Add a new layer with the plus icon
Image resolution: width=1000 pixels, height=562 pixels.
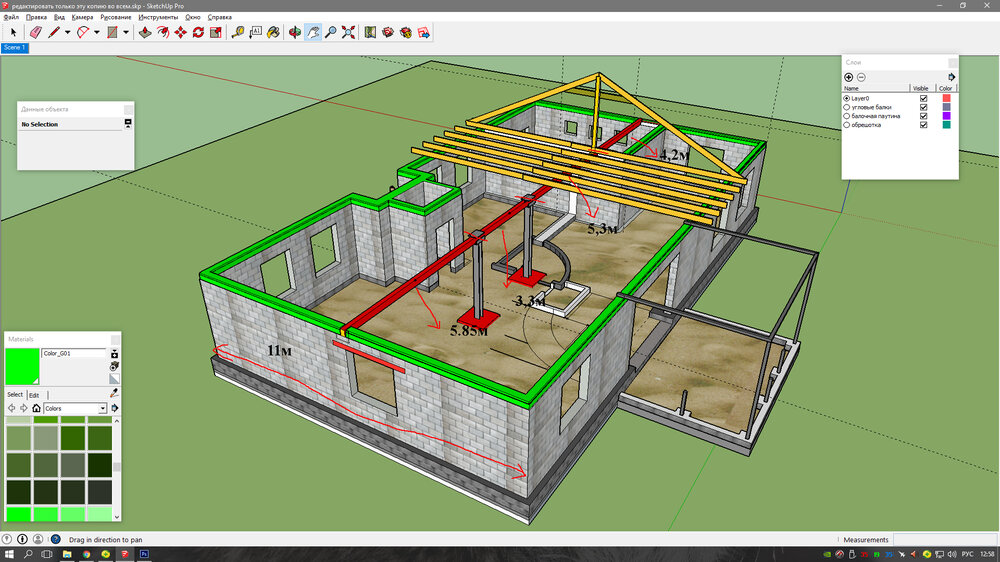click(x=849, y=77)
